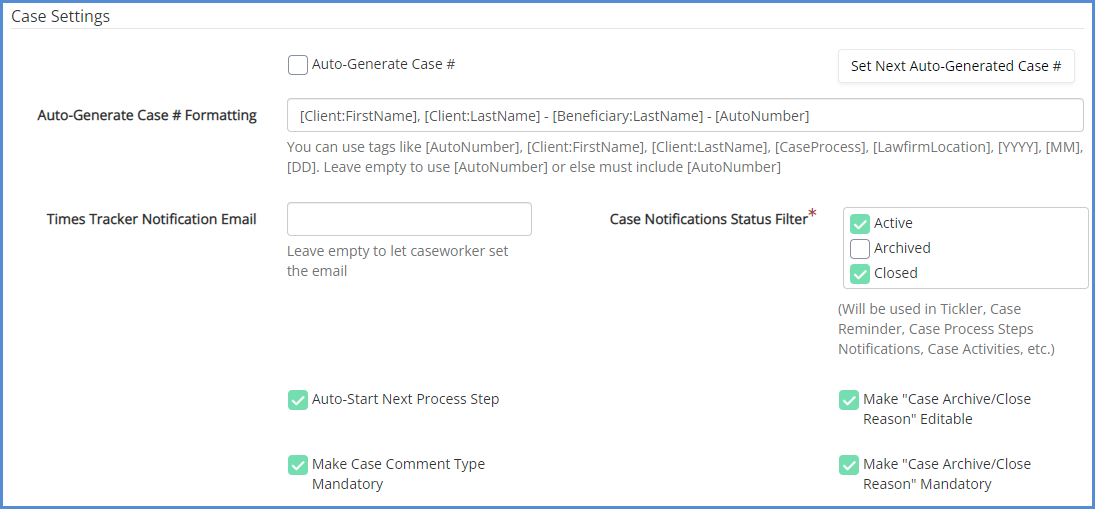The image size is (1095, 509).
Task: Uncheck the Active status filter checkbox
Action: (x=860, y=224)
